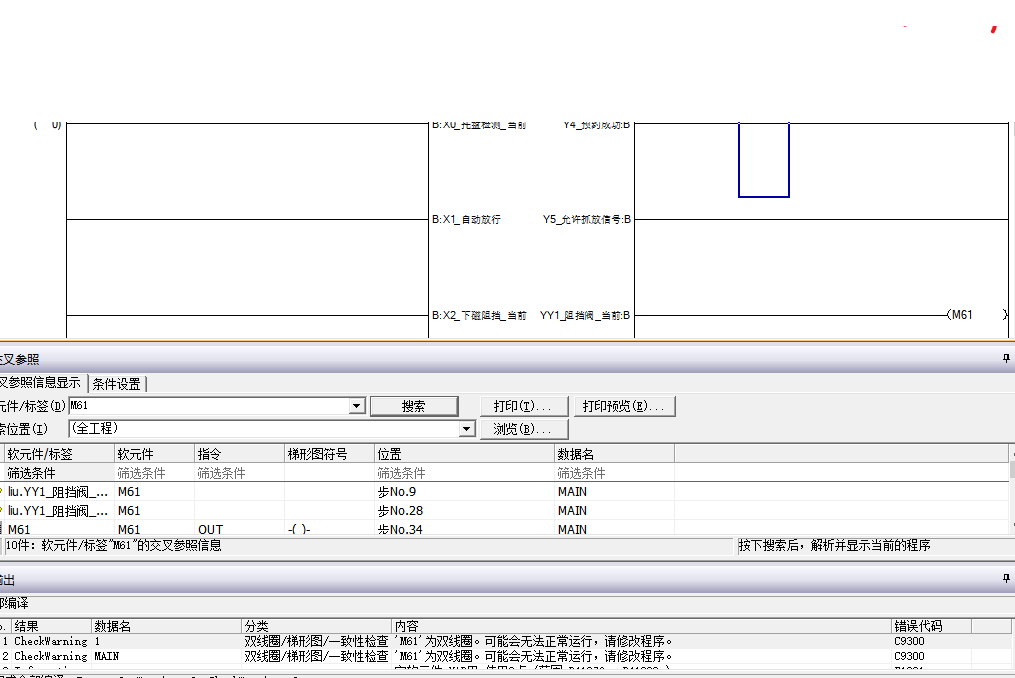Click the M61 device input field

pyautogui.click(x=208, y=406)
